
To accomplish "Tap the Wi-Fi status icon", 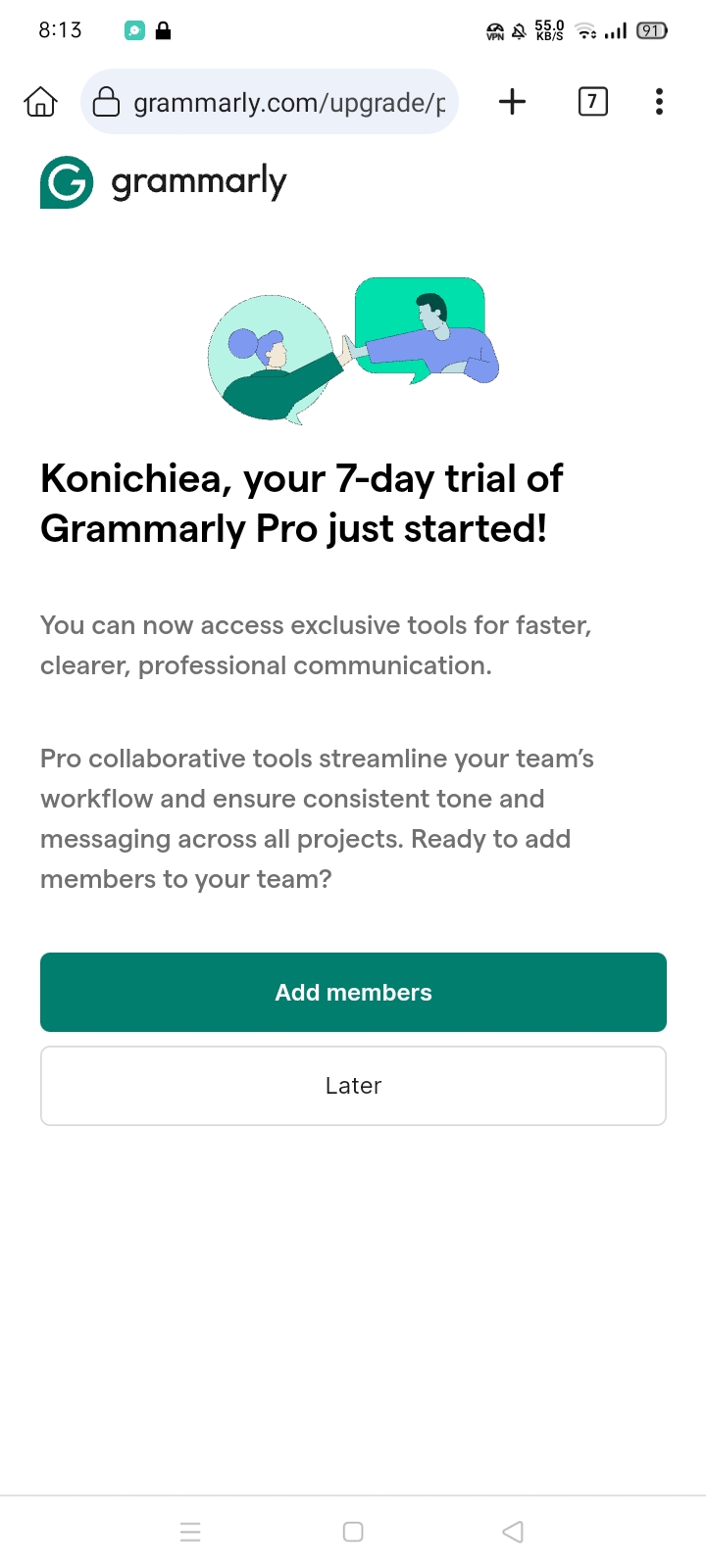I will coord(586,32).
